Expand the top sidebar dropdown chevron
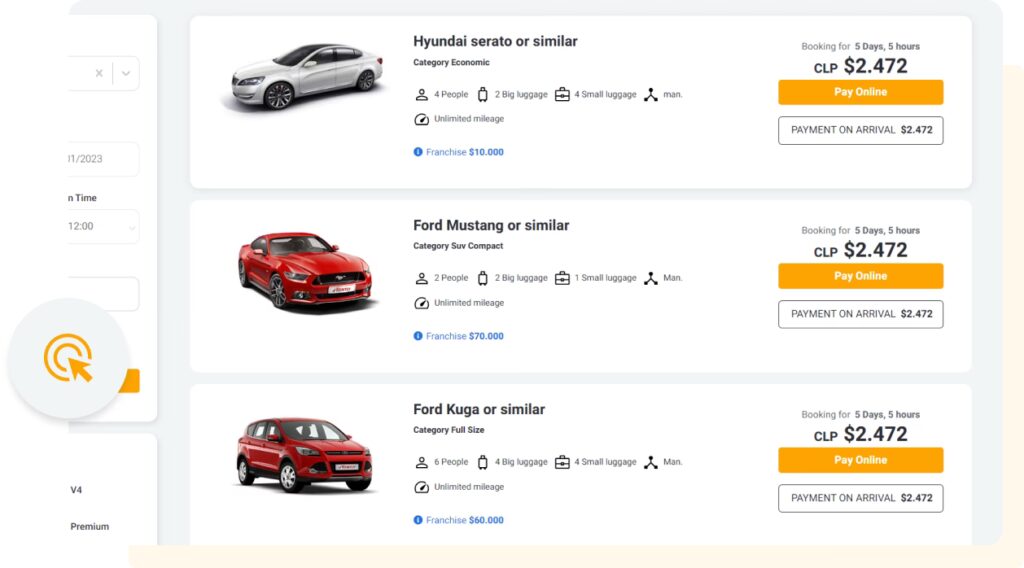This screenshot has width=1024, height=568. tap(125, 73)
